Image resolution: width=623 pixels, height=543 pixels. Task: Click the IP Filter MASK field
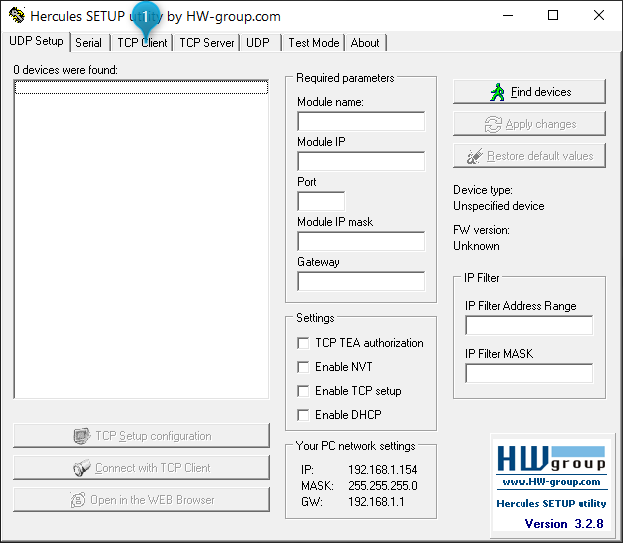(x=529, y=373)
